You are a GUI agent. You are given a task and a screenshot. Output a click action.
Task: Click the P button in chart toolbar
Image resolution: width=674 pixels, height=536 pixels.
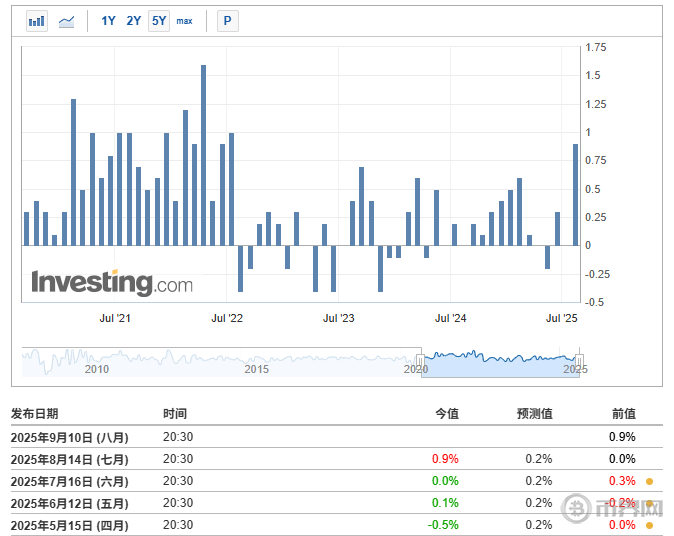[227, 21]
